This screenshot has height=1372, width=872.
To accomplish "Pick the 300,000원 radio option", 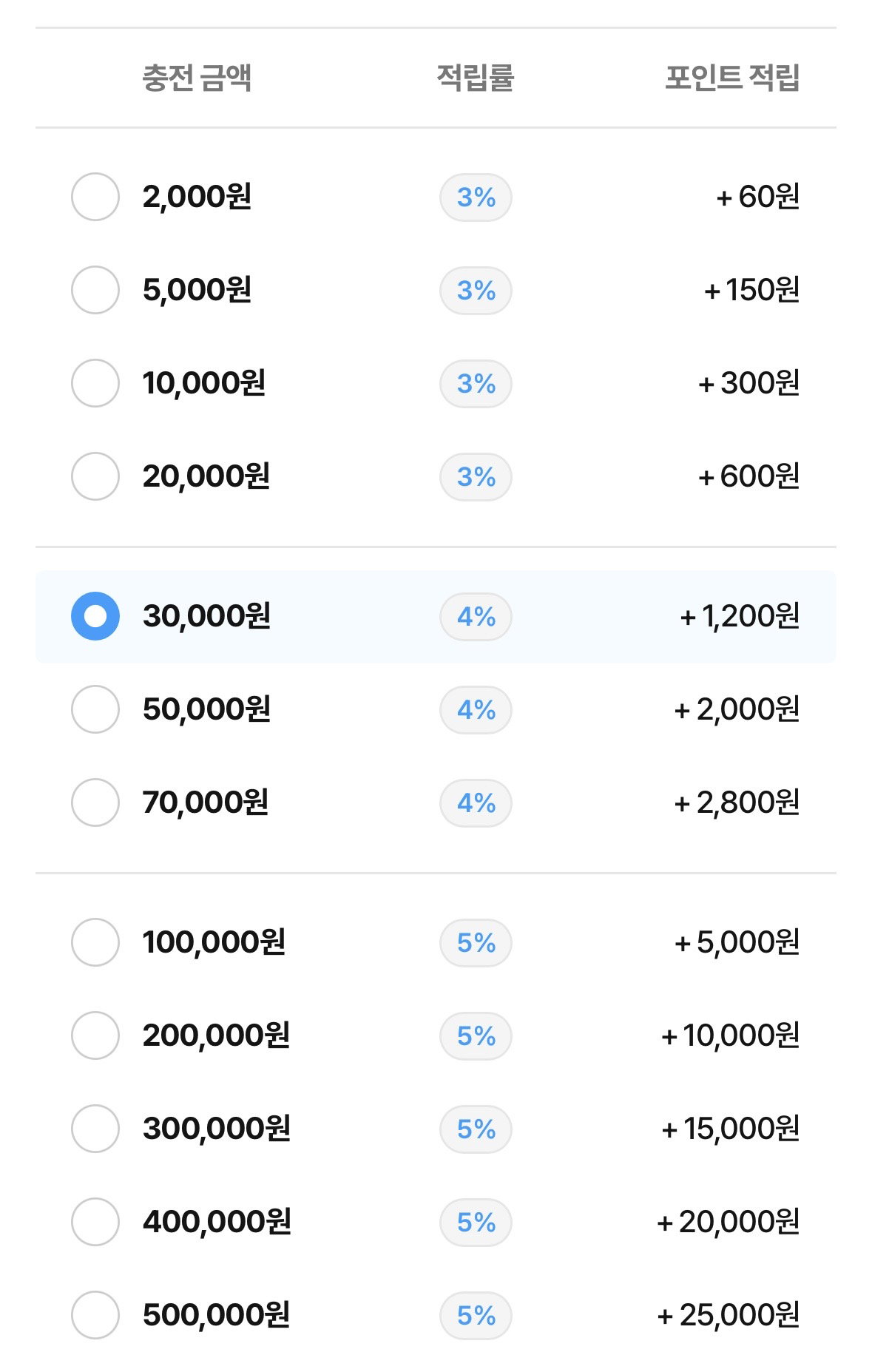I will (x=95, y=1129).
